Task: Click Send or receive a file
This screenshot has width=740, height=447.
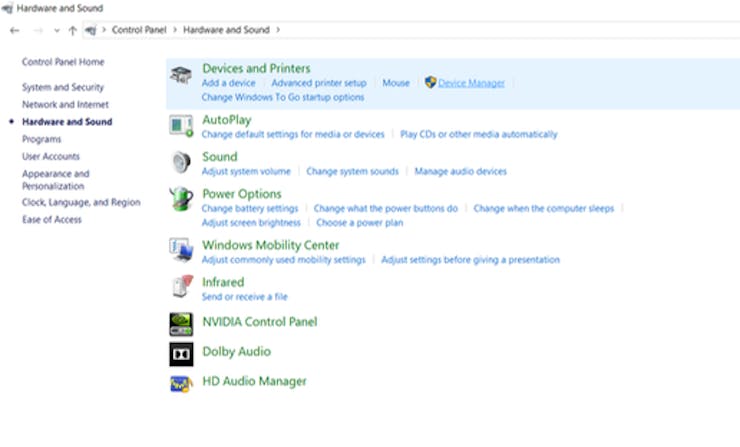Action: pyautogui.click(x=244, y=297)
